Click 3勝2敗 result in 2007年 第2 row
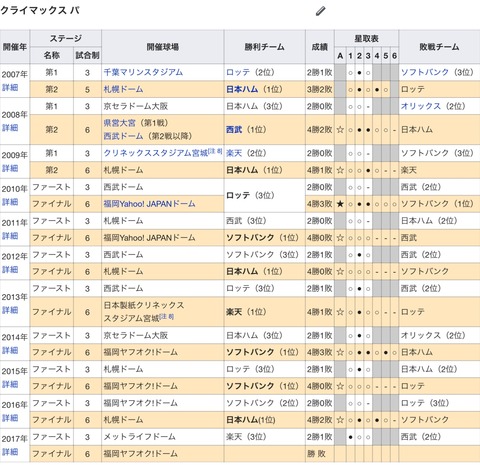The width and height of the screenshot is (480, 465). point(320,89)
